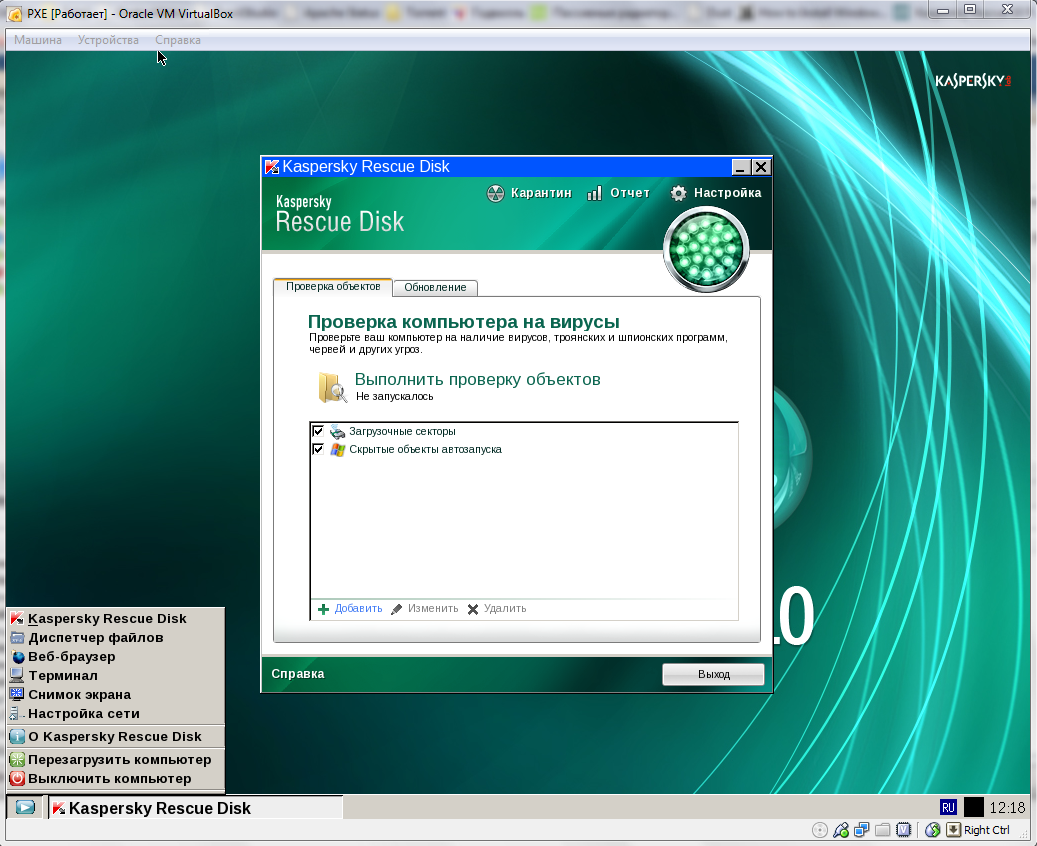1037x846 pixels.
Task: Click the VirtualBox shared folders status icon
Action: [x=882, y=830]
